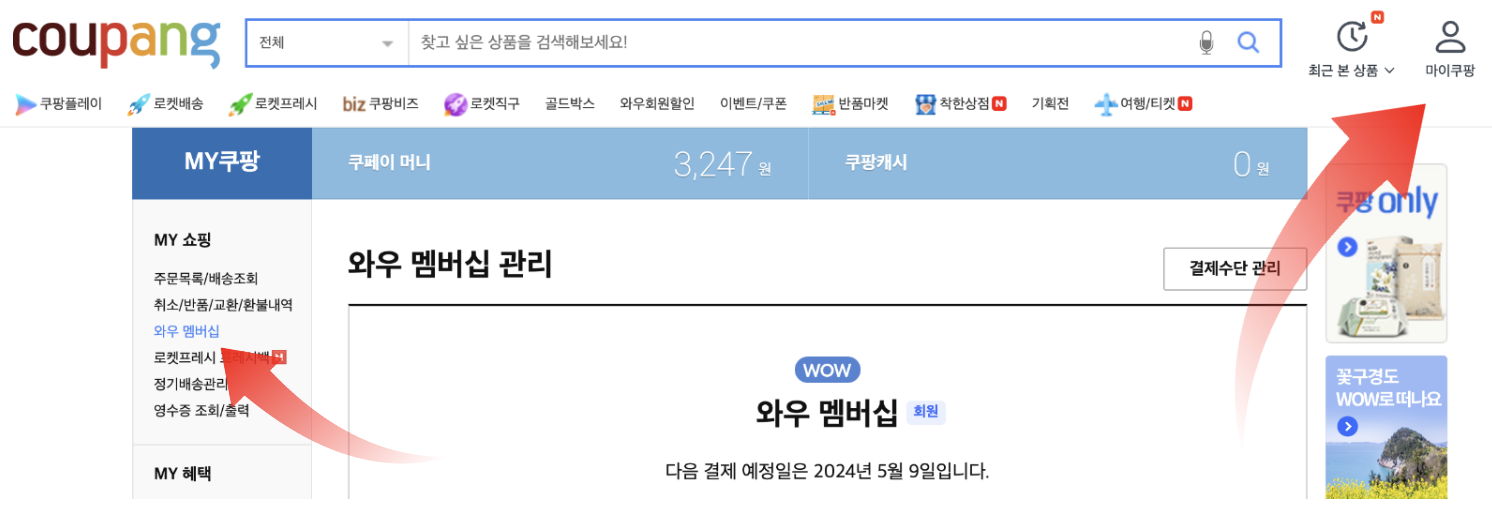Open 영수증 조회/출력 in sidebar

pos(201,409)
